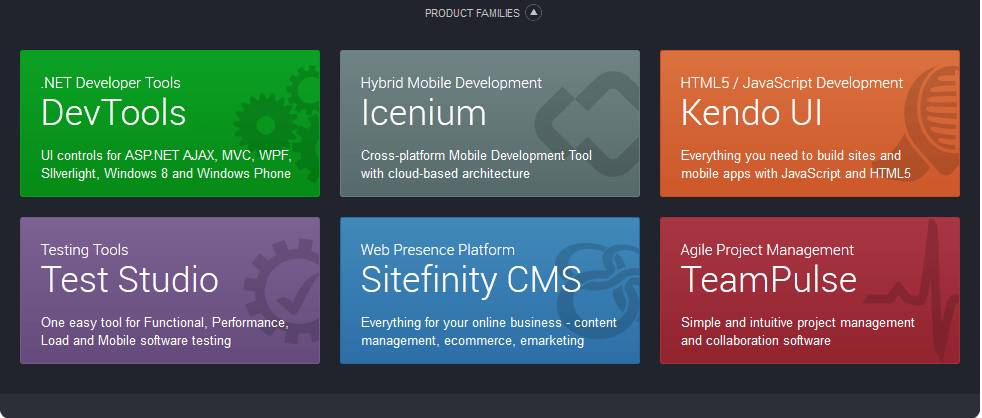Click the gears icon on DevTools tile
The image size is (982, 418).
pos(277,124)
